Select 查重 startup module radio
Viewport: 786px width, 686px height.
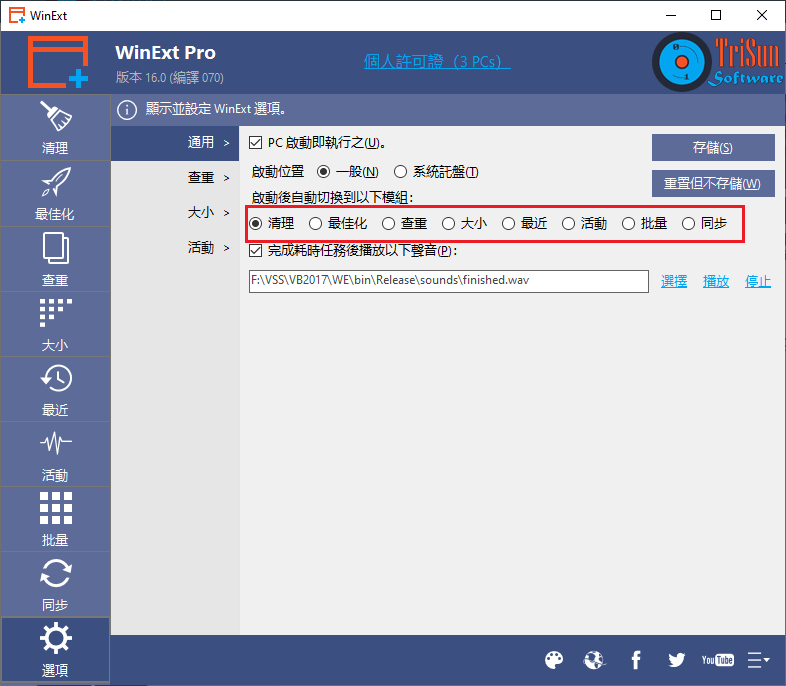point(388,223)
